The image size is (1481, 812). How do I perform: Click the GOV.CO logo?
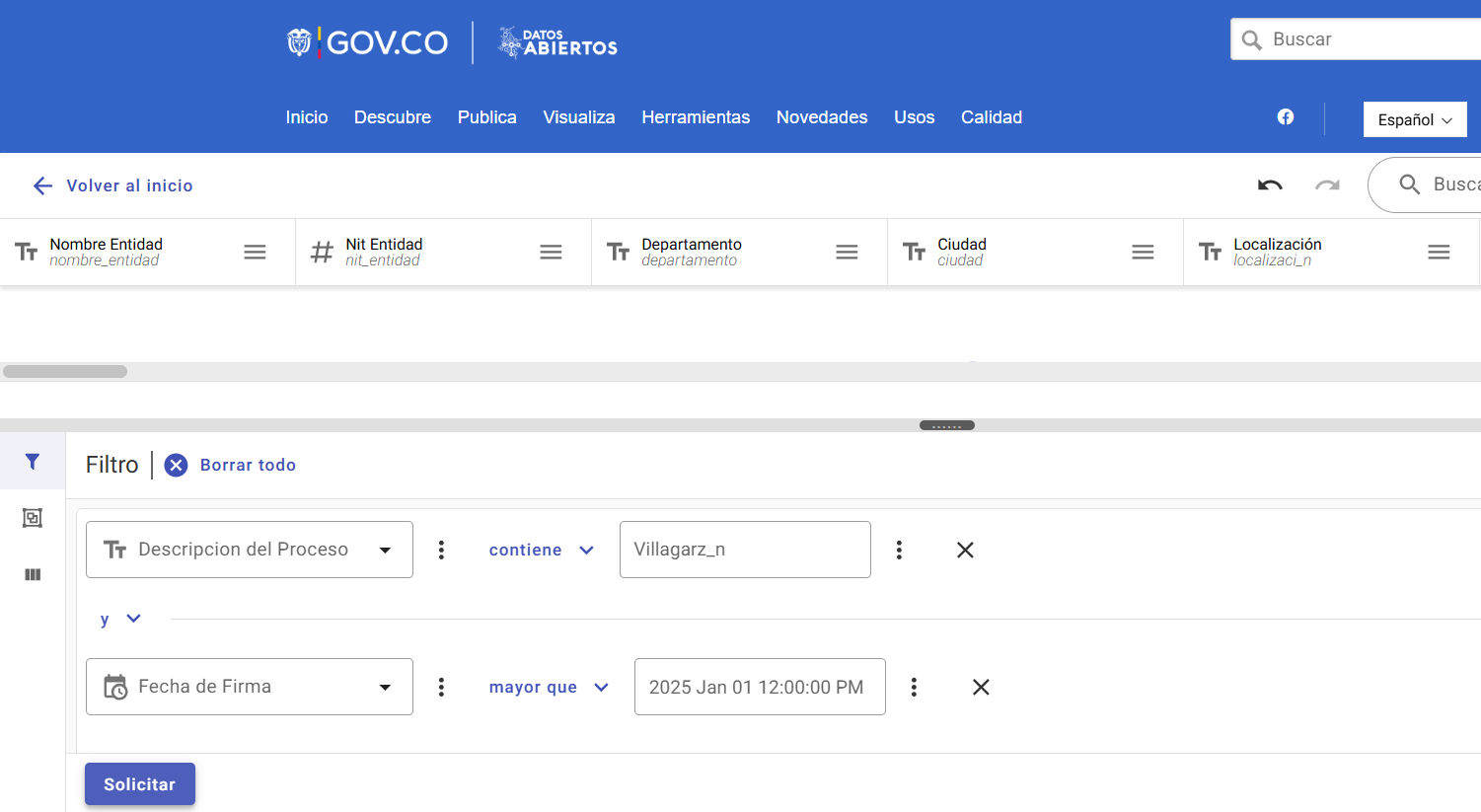click(x=367, y=42)
